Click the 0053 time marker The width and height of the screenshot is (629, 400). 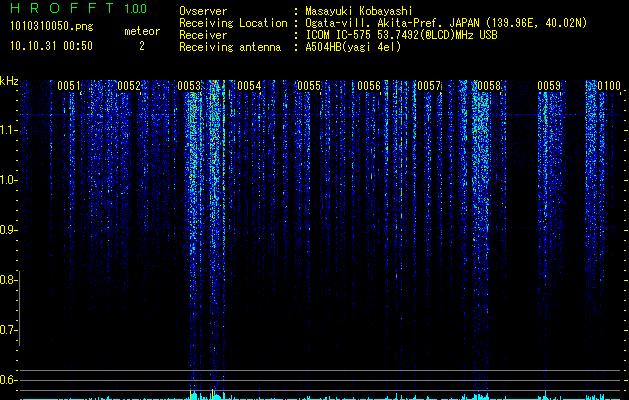point(189,86)
